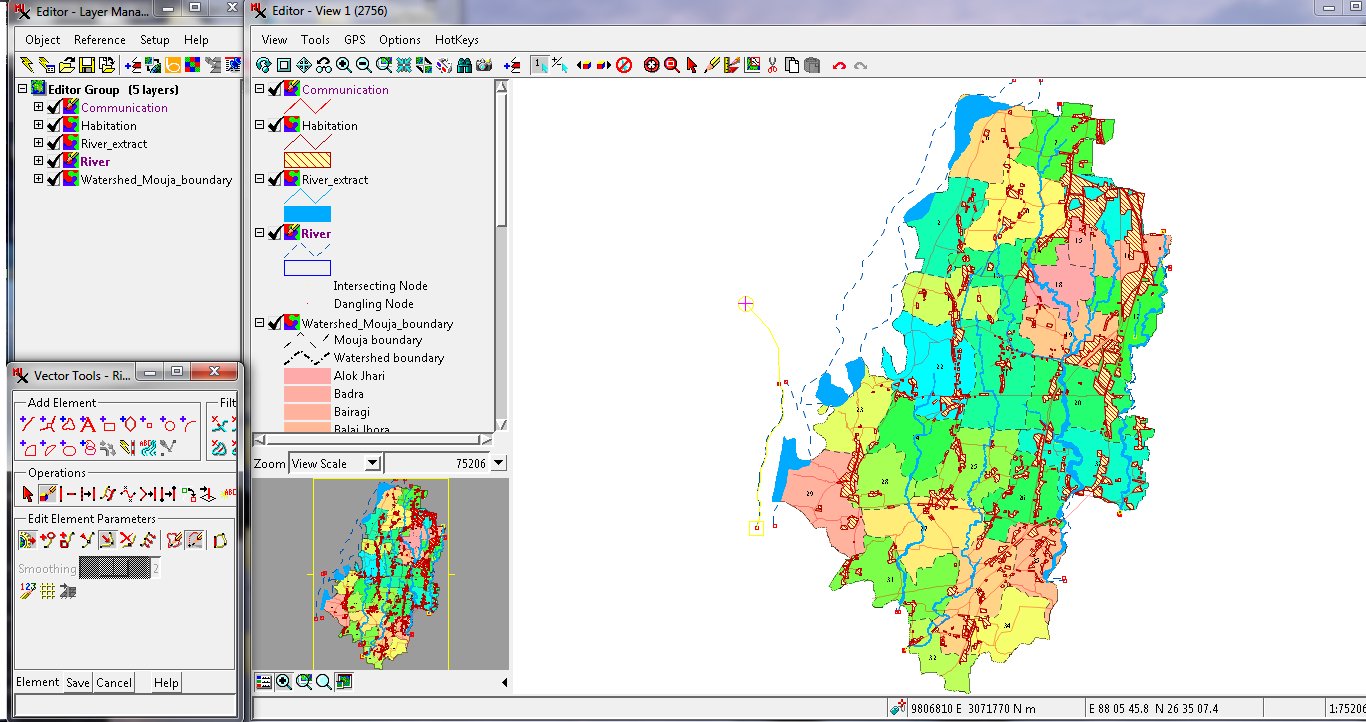The height and width of the screenshot is (722, 1366).
Task: Open the HotKeys menu in View window
Action: [457, 40]
